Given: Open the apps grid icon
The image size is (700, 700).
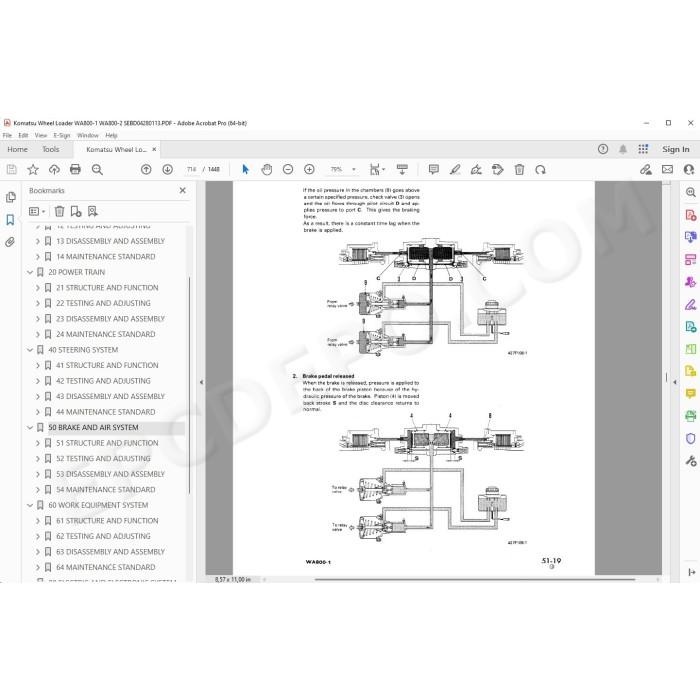Looking at the screenshot, I should click(643, 149).
